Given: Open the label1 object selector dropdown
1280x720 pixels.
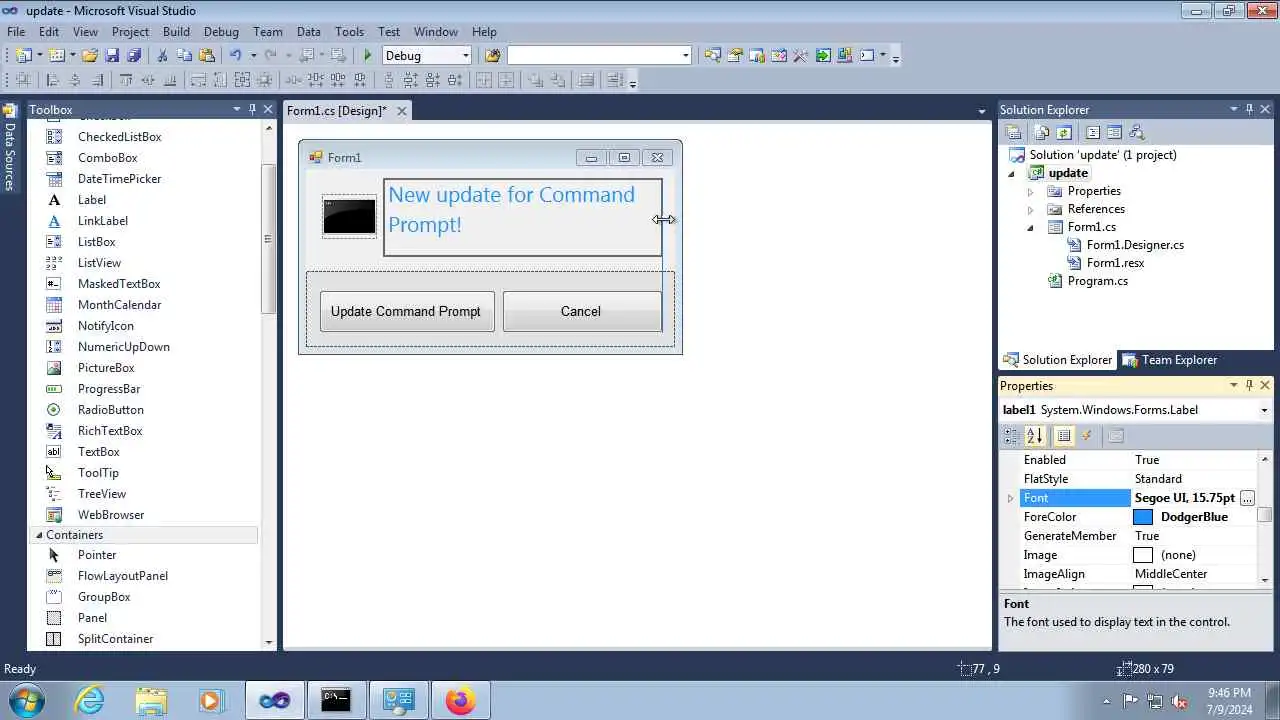Looking at the screenshot, I should coord(1264,410).
